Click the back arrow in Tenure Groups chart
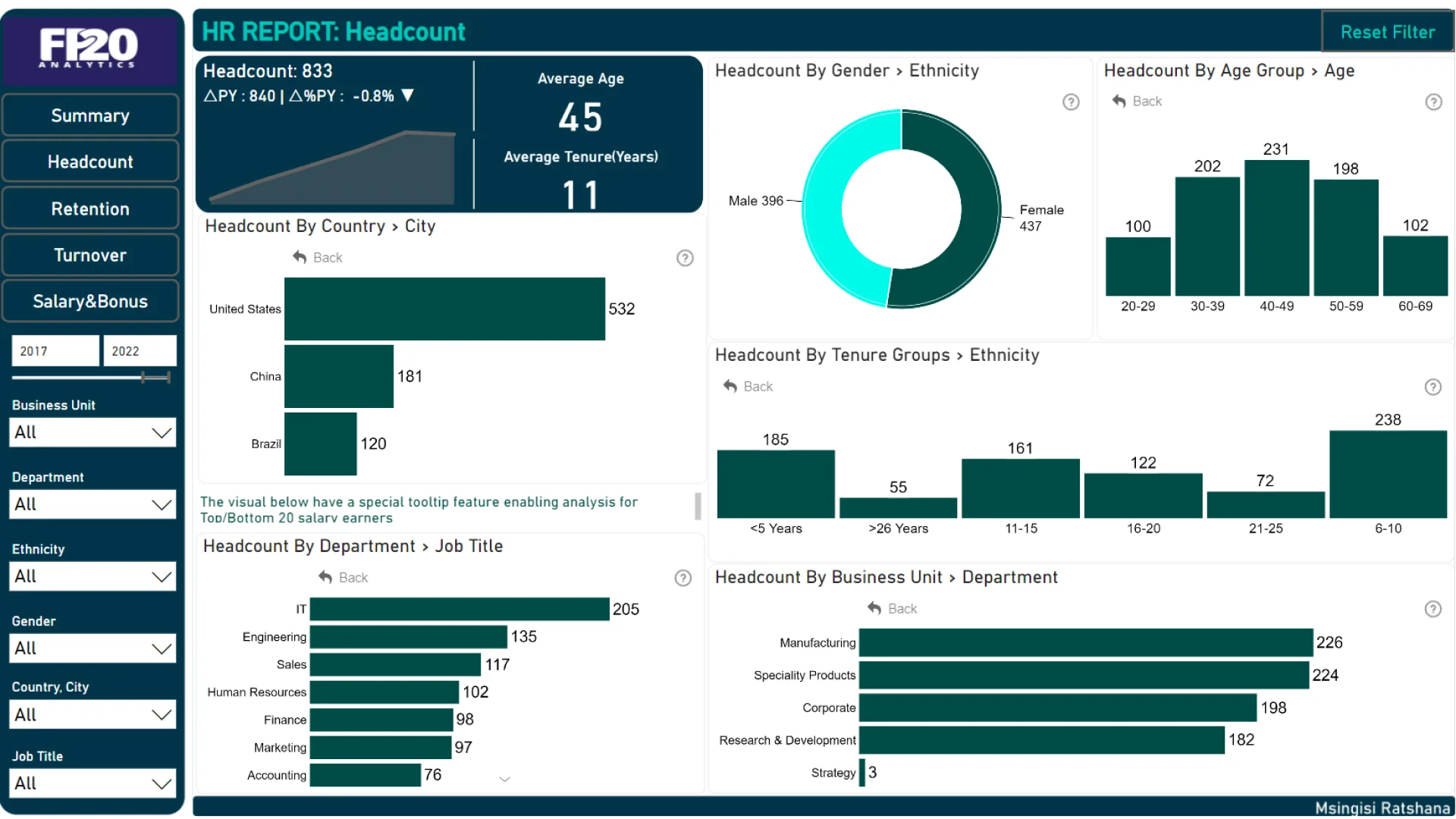This screenshot has height=819, width=1456. tap(730, 386)
